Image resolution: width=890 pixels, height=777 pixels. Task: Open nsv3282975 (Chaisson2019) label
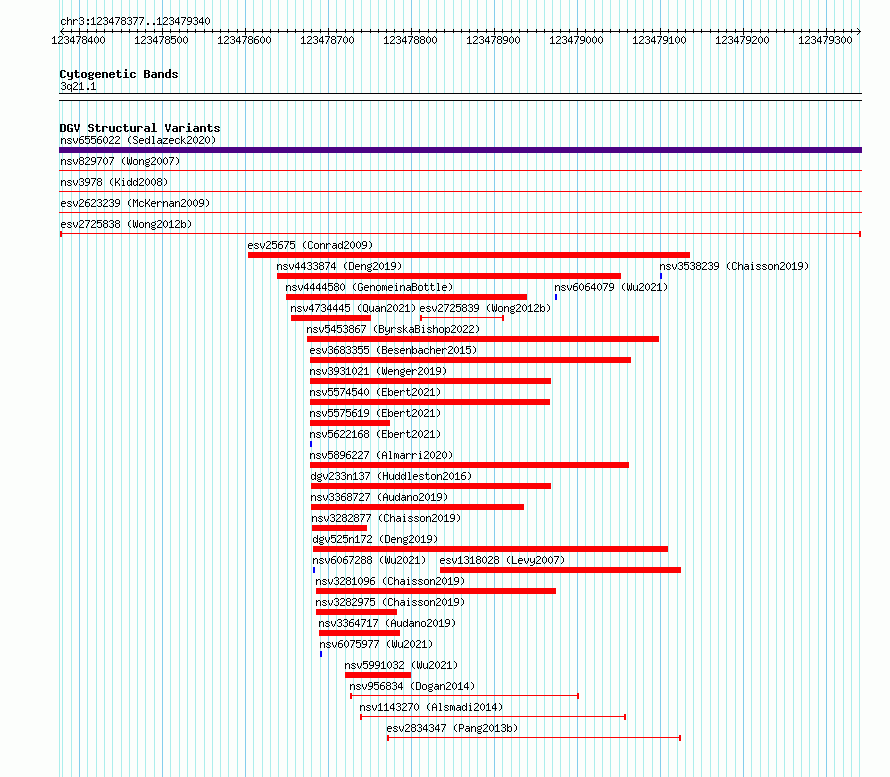pyautogui.click(x=390, y=602)
